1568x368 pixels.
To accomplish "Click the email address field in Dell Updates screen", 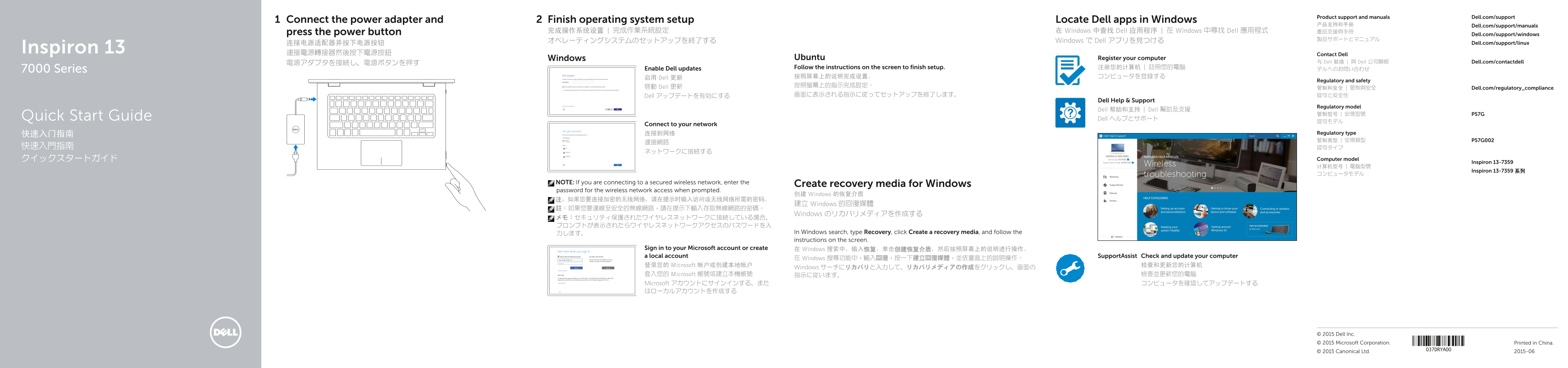I will pos(583,82).
